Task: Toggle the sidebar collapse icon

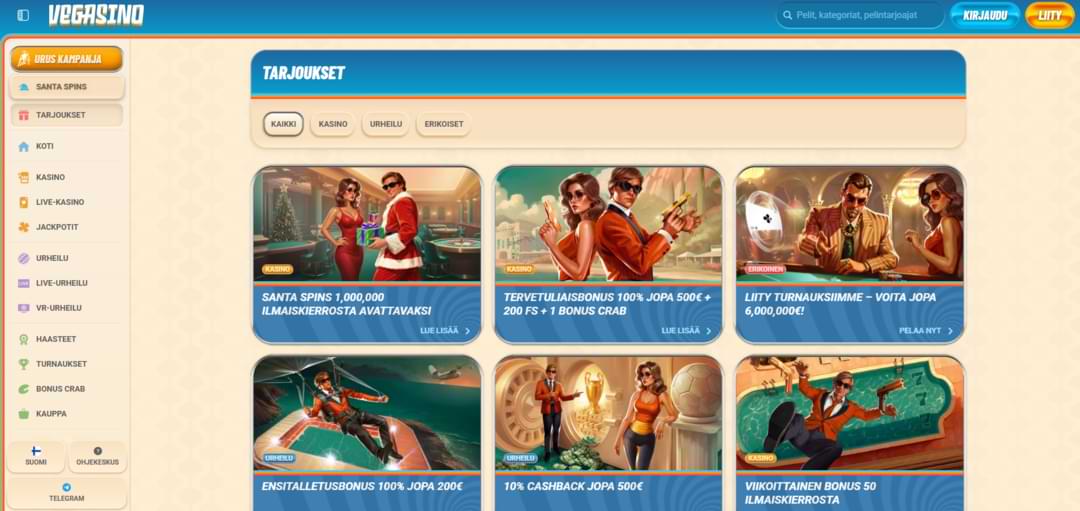Action: pyautogui.click(x=23, y=15)
